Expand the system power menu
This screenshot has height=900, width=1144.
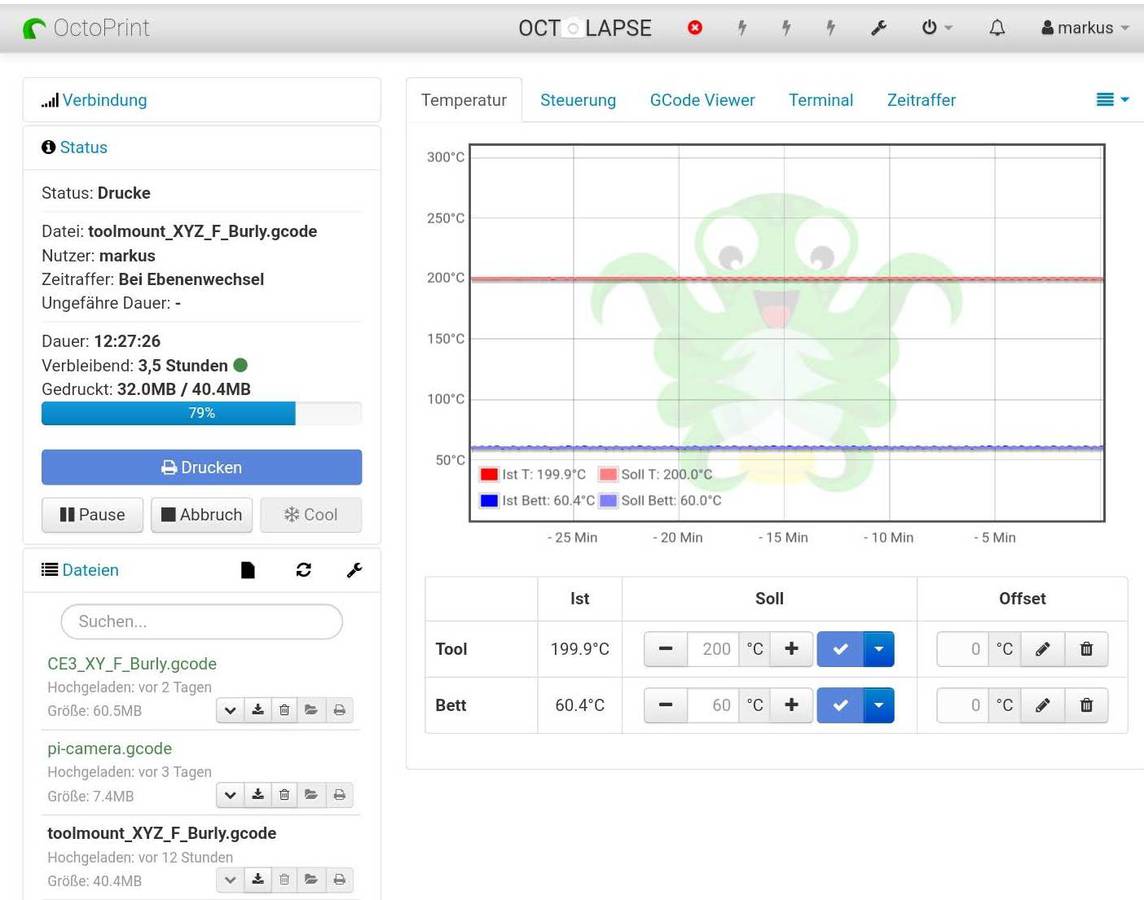[x=937, y=28]
